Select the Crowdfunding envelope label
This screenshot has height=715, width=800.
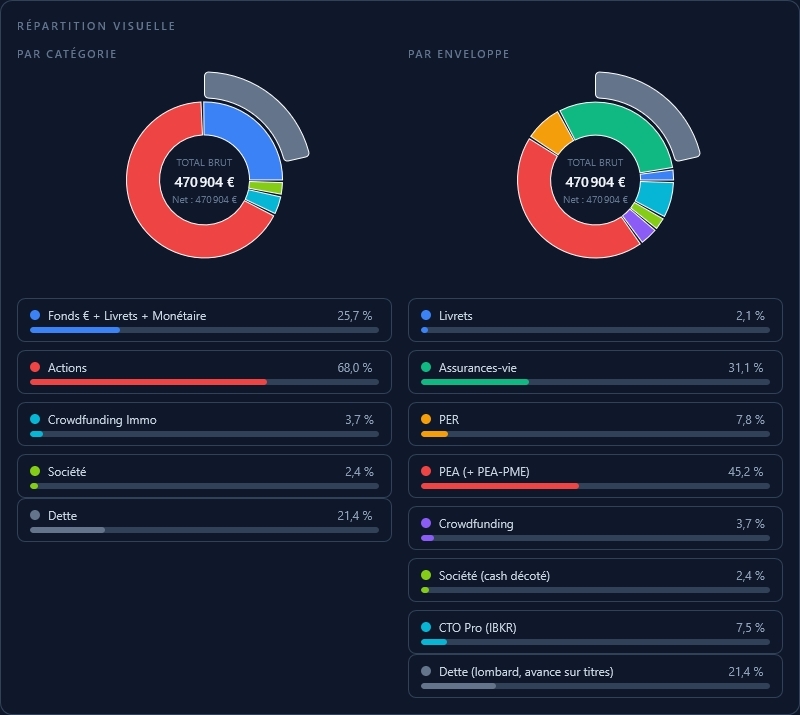476,524
